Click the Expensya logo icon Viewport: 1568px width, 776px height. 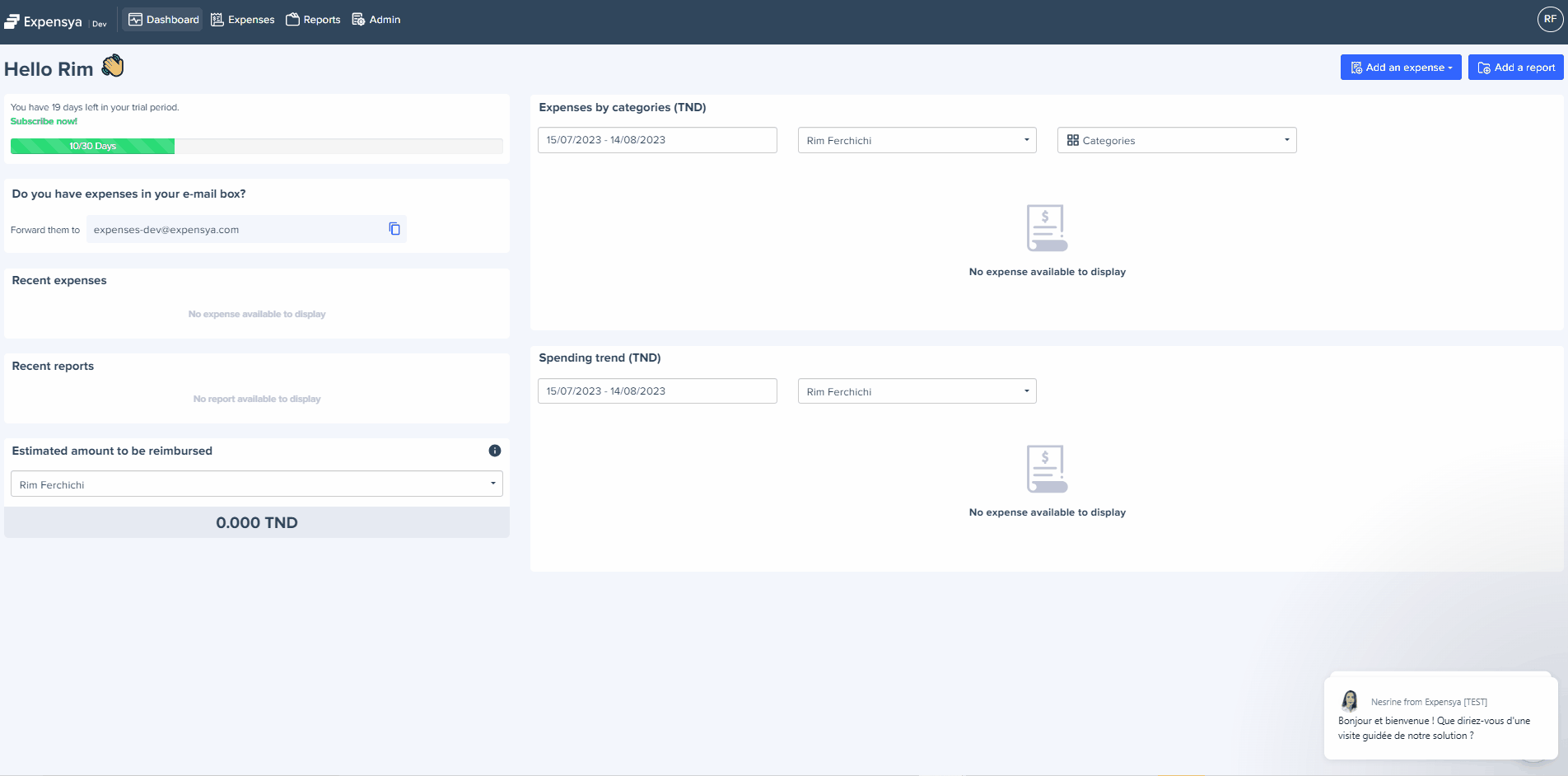(12, 21)
